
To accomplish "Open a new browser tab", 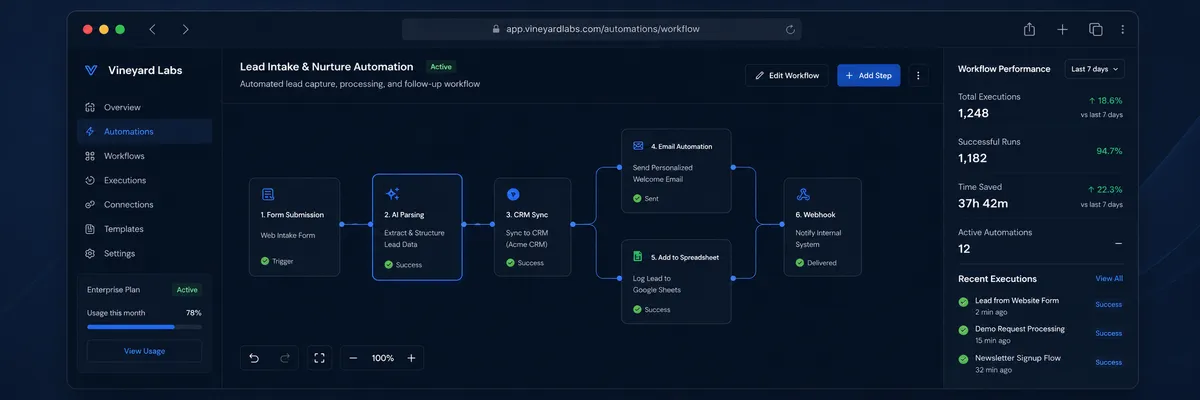I will point(1062,29).
